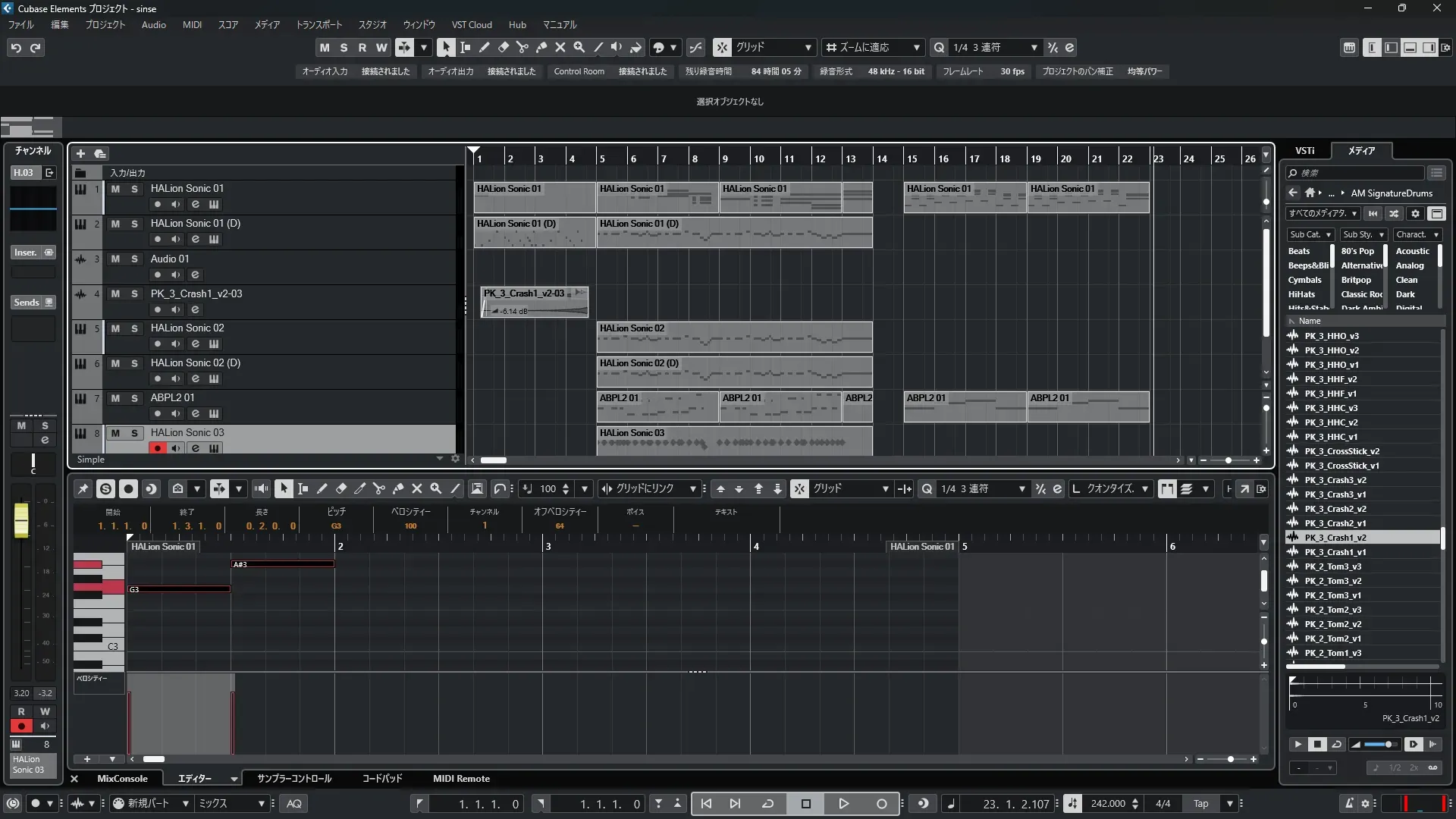The width and height of the screenshot is (1456, 819).
Task: Select the Scissors split tool in project toolbar
Action: (522, 47)
